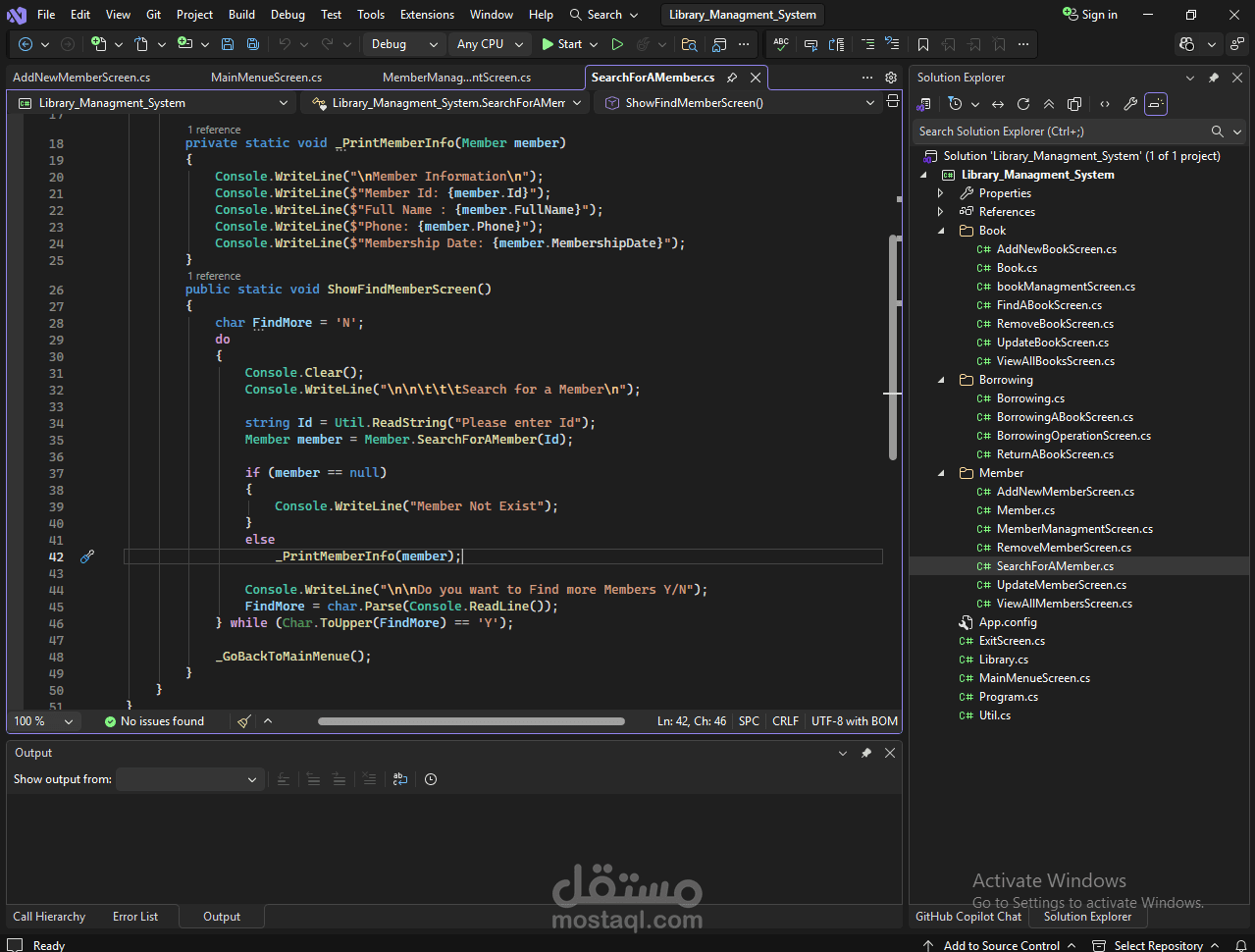Viewport: 1255px width, 952px height.
Task: Click the Start debugging button
Action: [561, 44]
